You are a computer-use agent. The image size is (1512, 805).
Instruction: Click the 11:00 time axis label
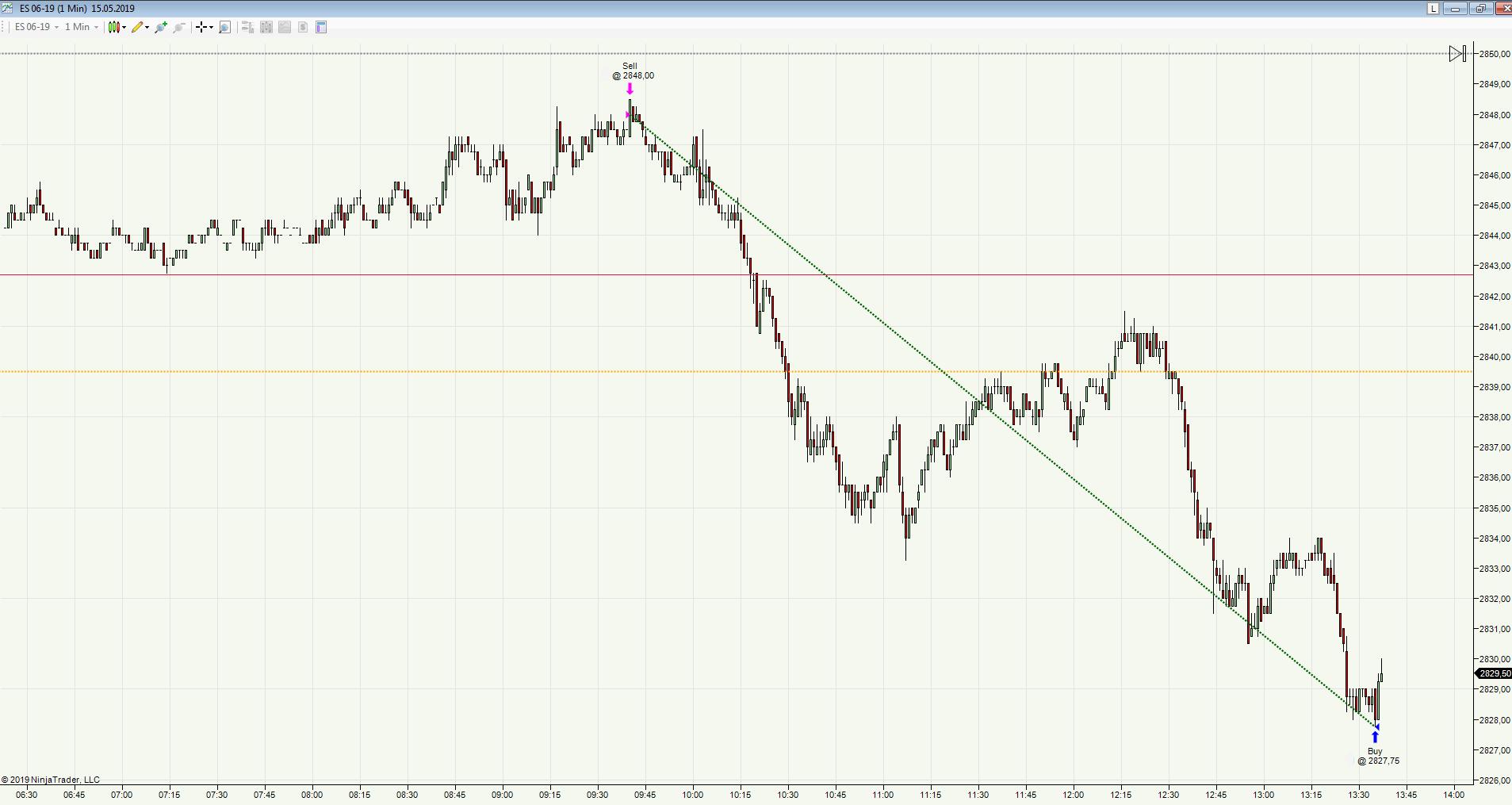pos(883,795)
